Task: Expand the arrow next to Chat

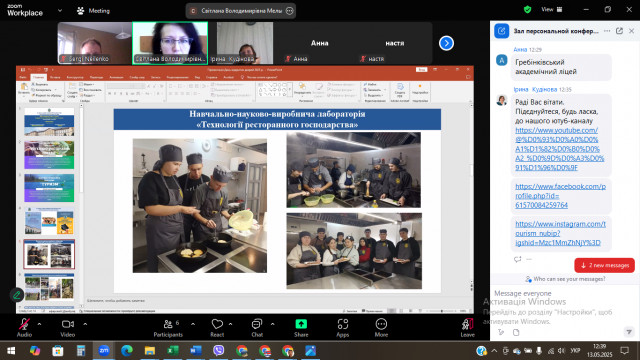Action: [x=273, y=324]
